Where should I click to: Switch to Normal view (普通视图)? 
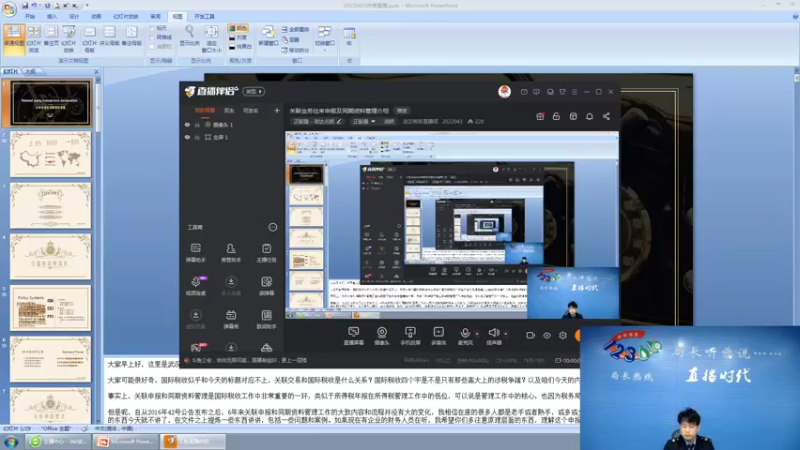(14, 38)
